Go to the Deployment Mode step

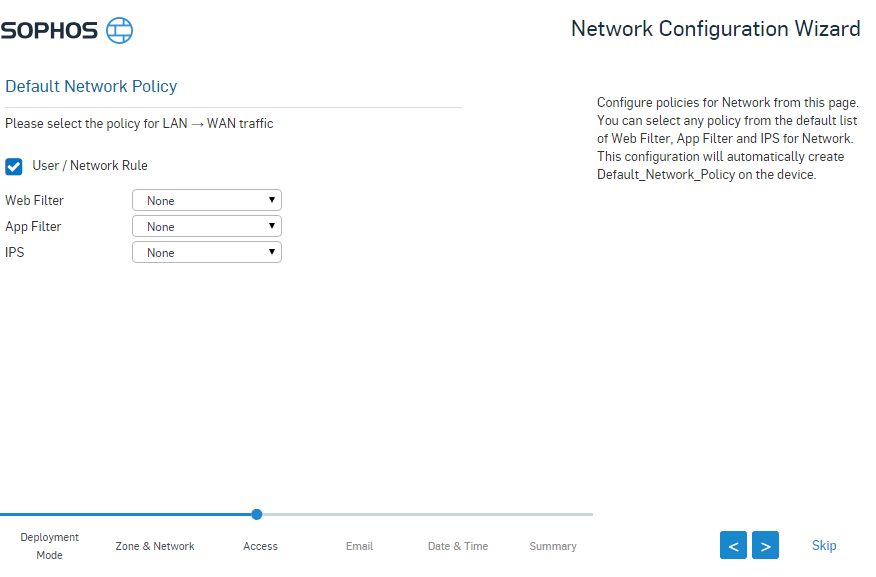[x=49, y=546]
